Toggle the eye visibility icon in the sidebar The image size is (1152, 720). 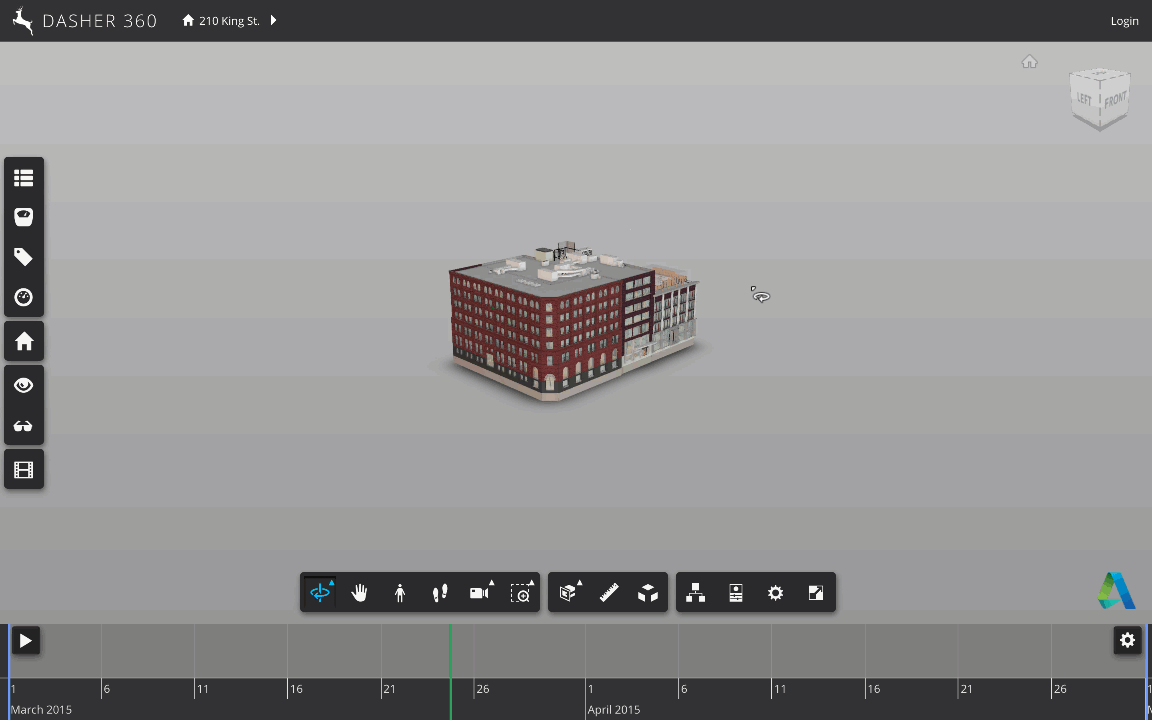[22, 385]
